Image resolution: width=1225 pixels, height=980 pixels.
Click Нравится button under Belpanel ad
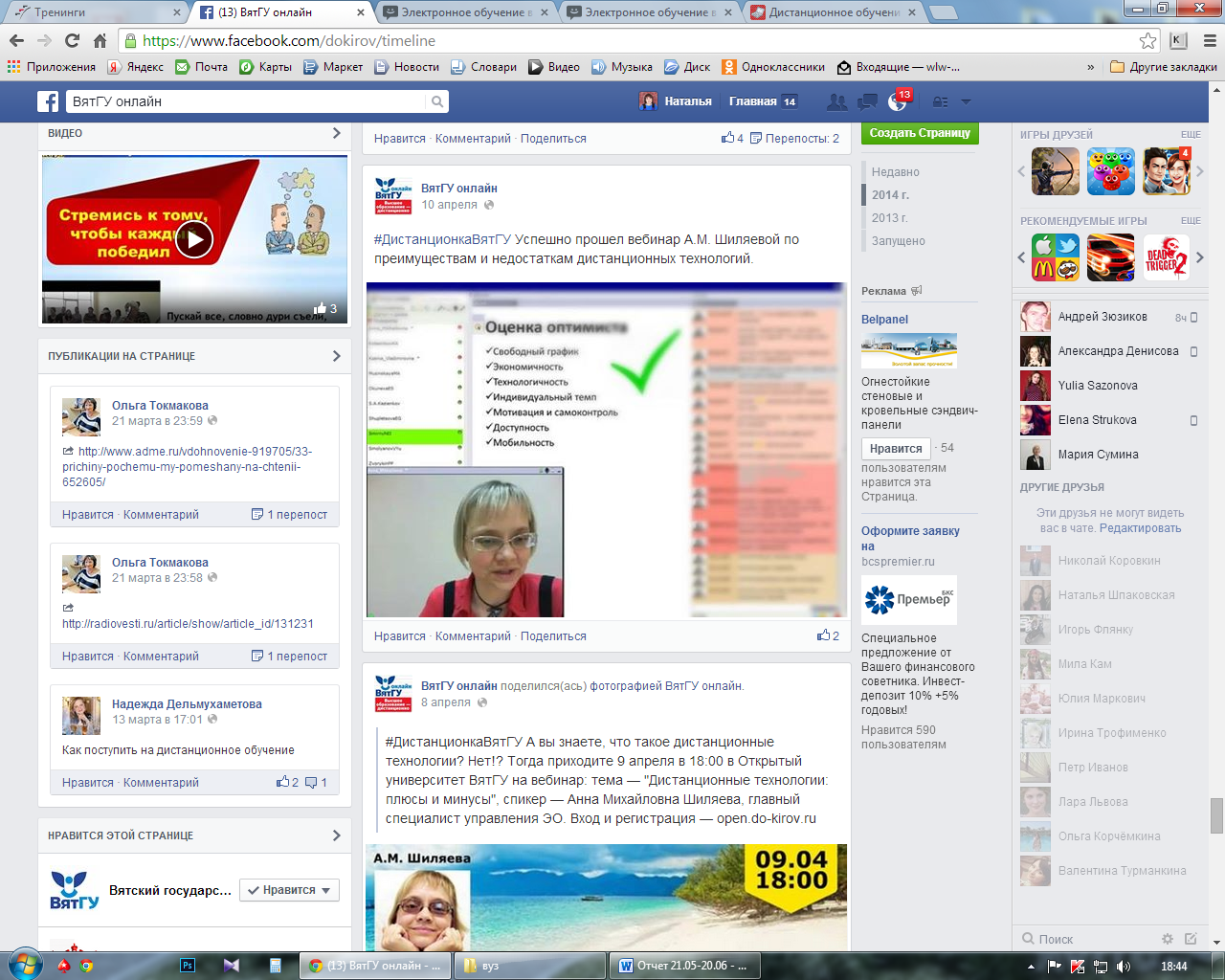tap(896, 449)
